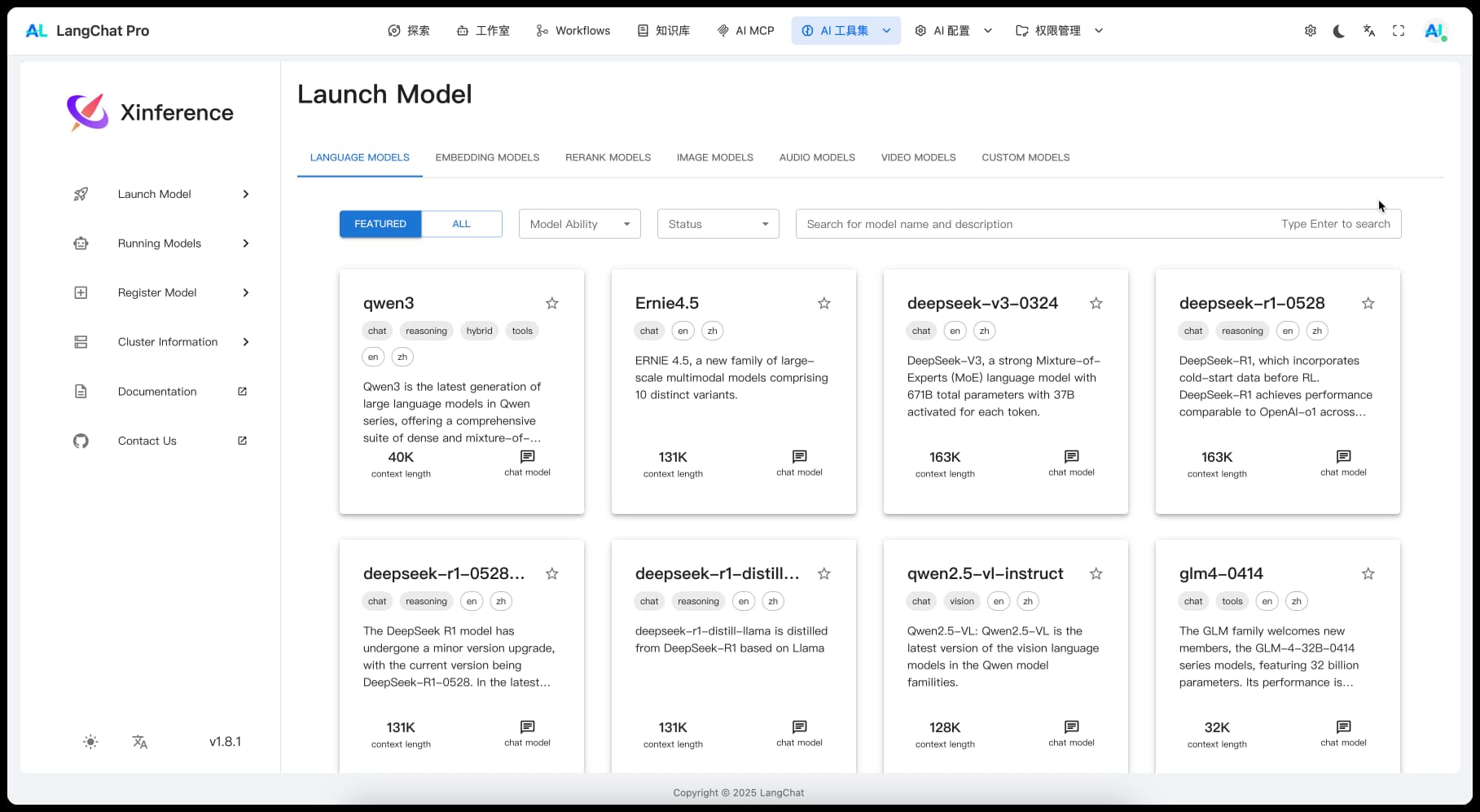Open the Status filter dropdown
1480x812 pixels.
click(718, 224)
